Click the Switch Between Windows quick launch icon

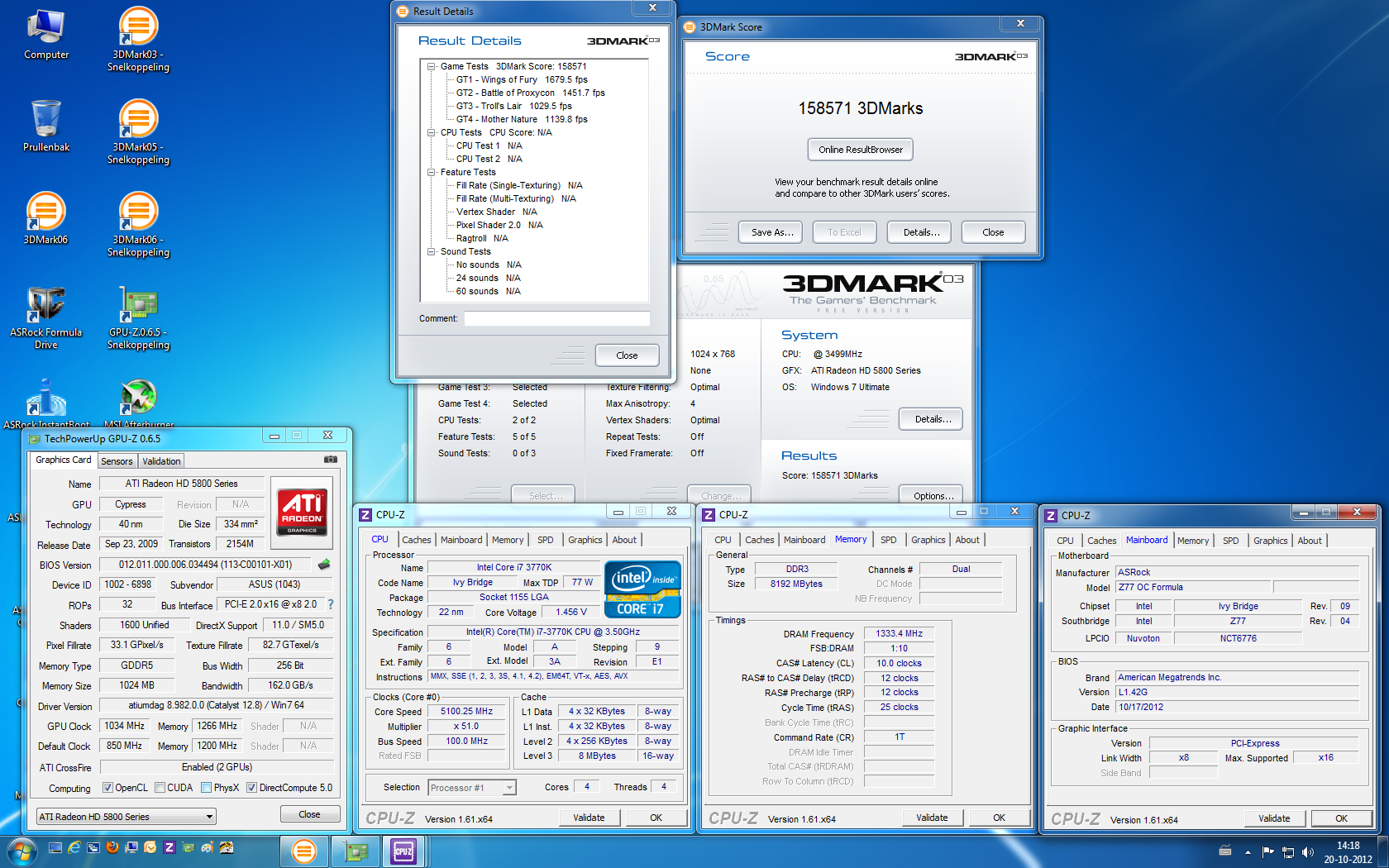pyautogui.click(x=93, y=847)
